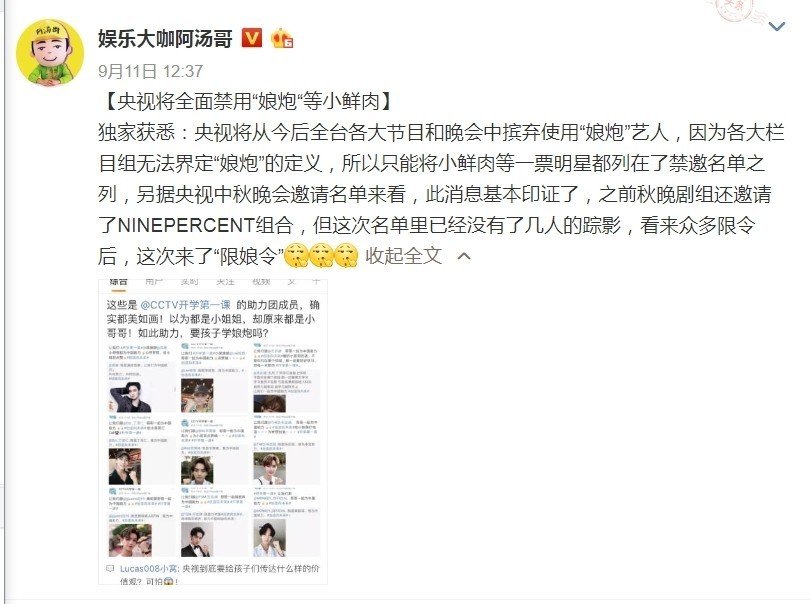810x604 pixels.
Task: Click the top-left celebrity photo in collage
Action: coord(129,395)
